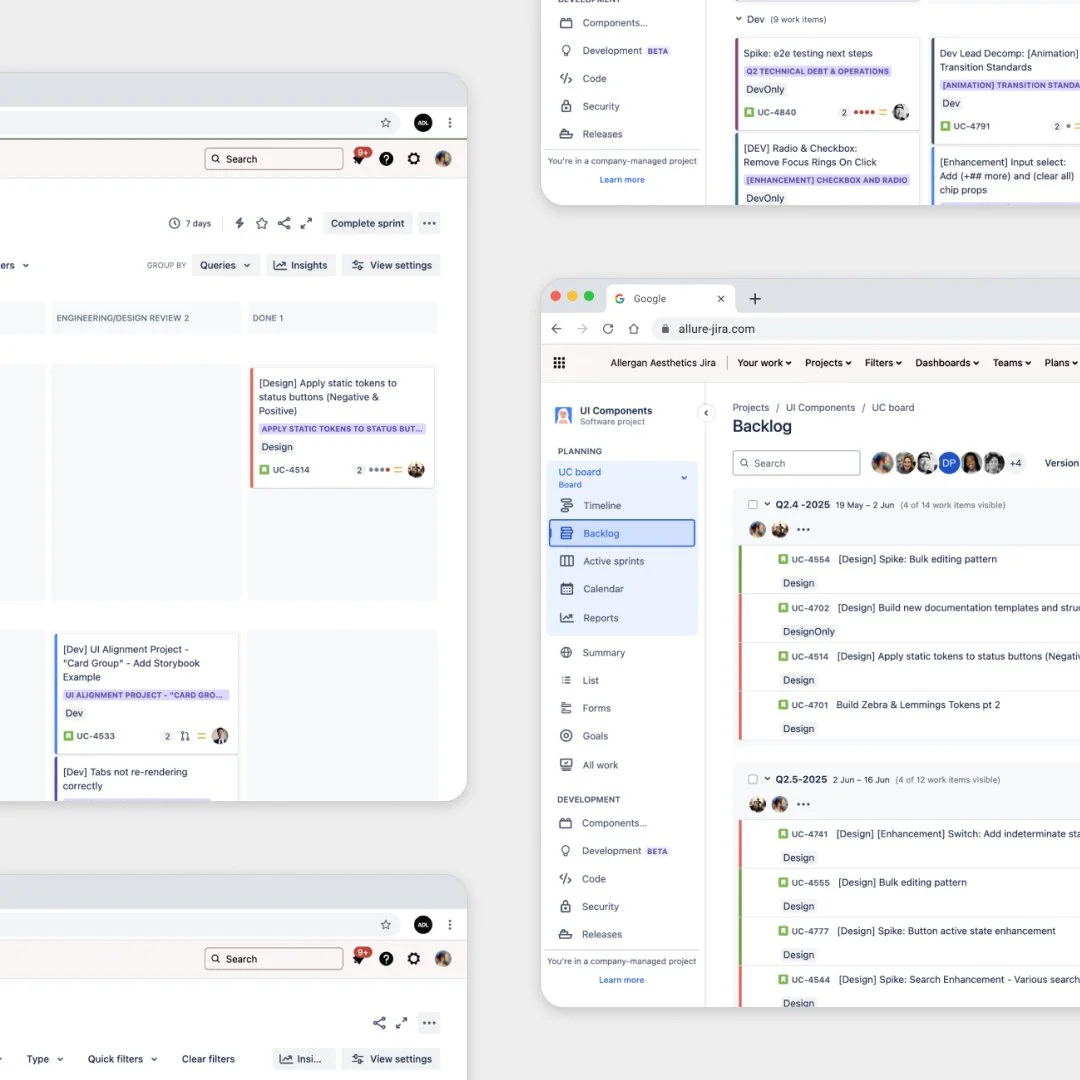Screen dimensions: 1080x1080
Task: Expand the UC board dropdown chevron
Action: pyautogui.click(x=684, y=477)
